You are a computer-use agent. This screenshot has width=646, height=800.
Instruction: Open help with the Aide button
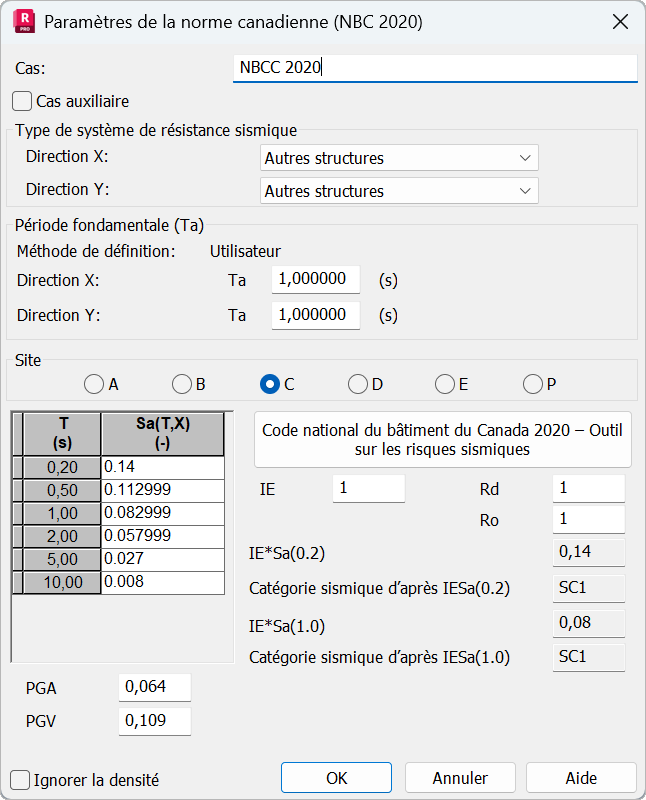click(x=581, y=778)
